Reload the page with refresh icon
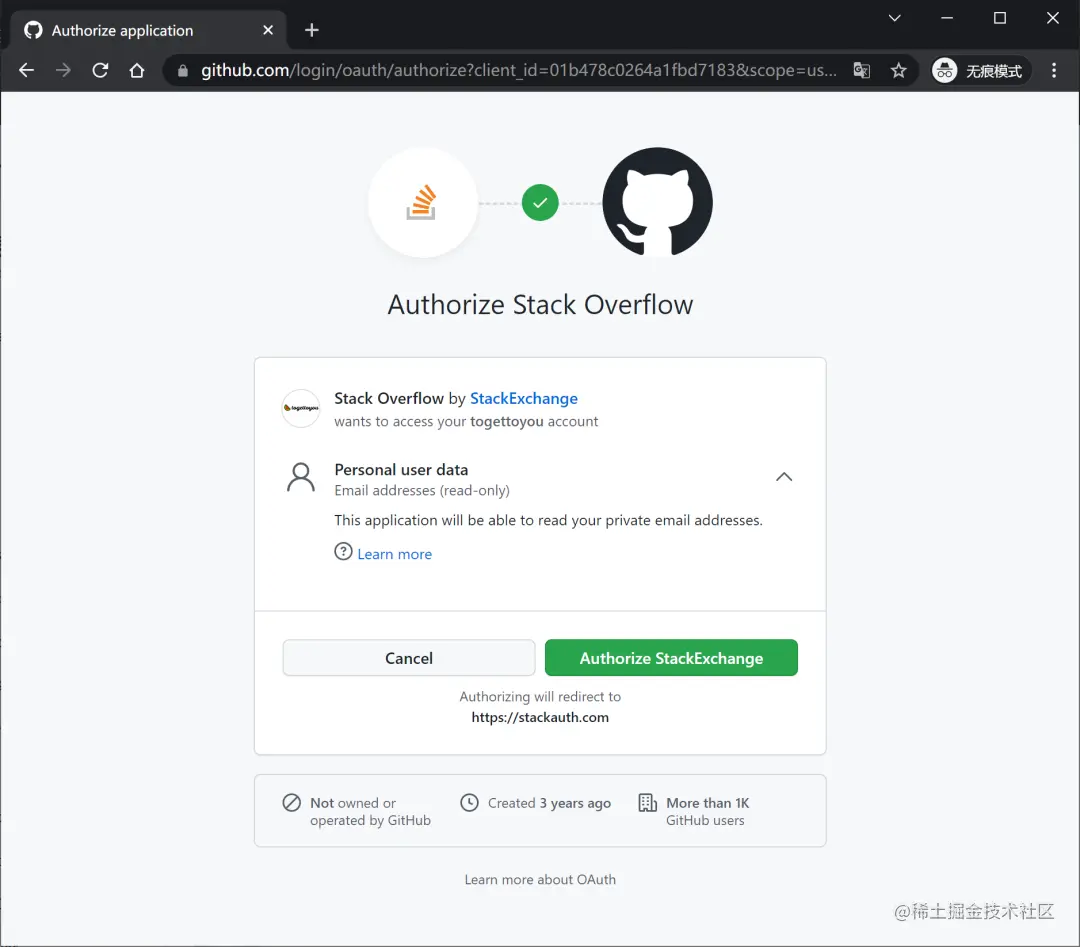Viewport: 1080px width, 947px height. [x=101, y=70]
